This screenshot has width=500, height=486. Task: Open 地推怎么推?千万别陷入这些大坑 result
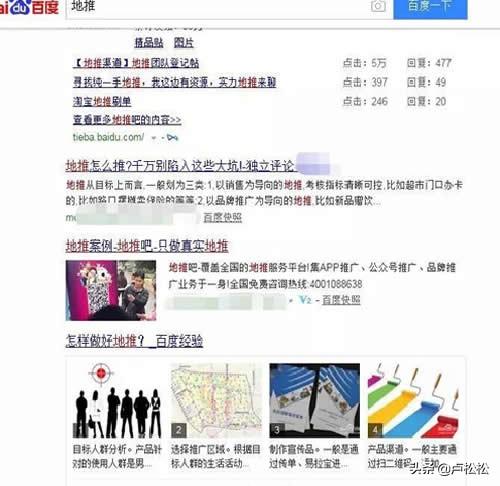[180, 166]
